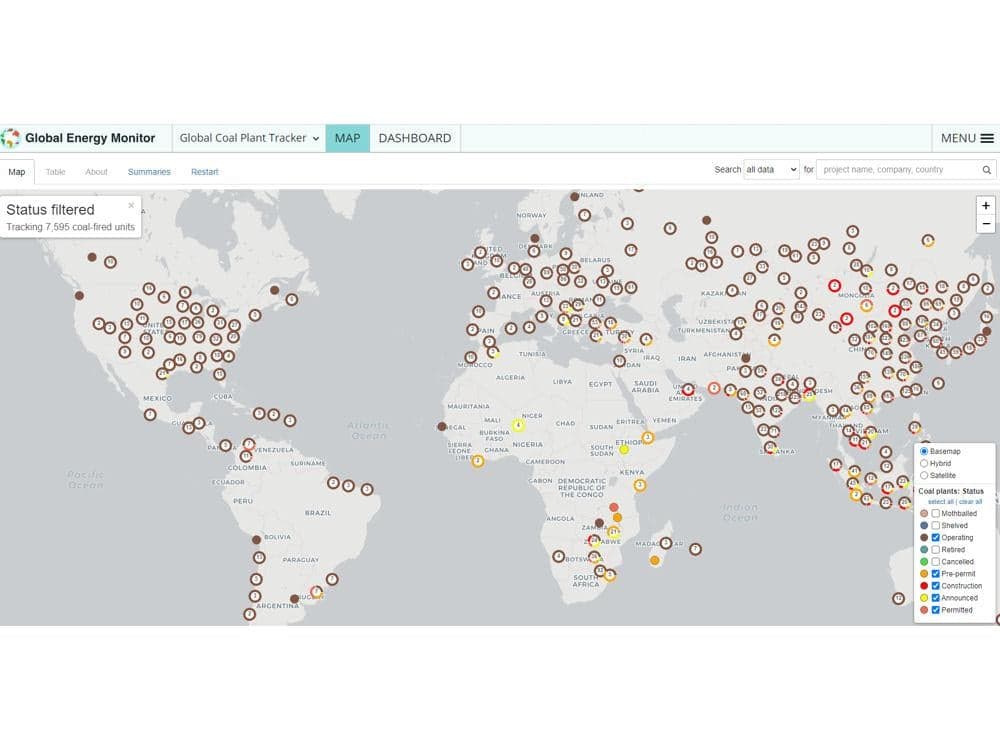This screenshot has width=1000, height=750.
Task: Uncheck the Operating status checkbox
Action: tap(936, 538)
